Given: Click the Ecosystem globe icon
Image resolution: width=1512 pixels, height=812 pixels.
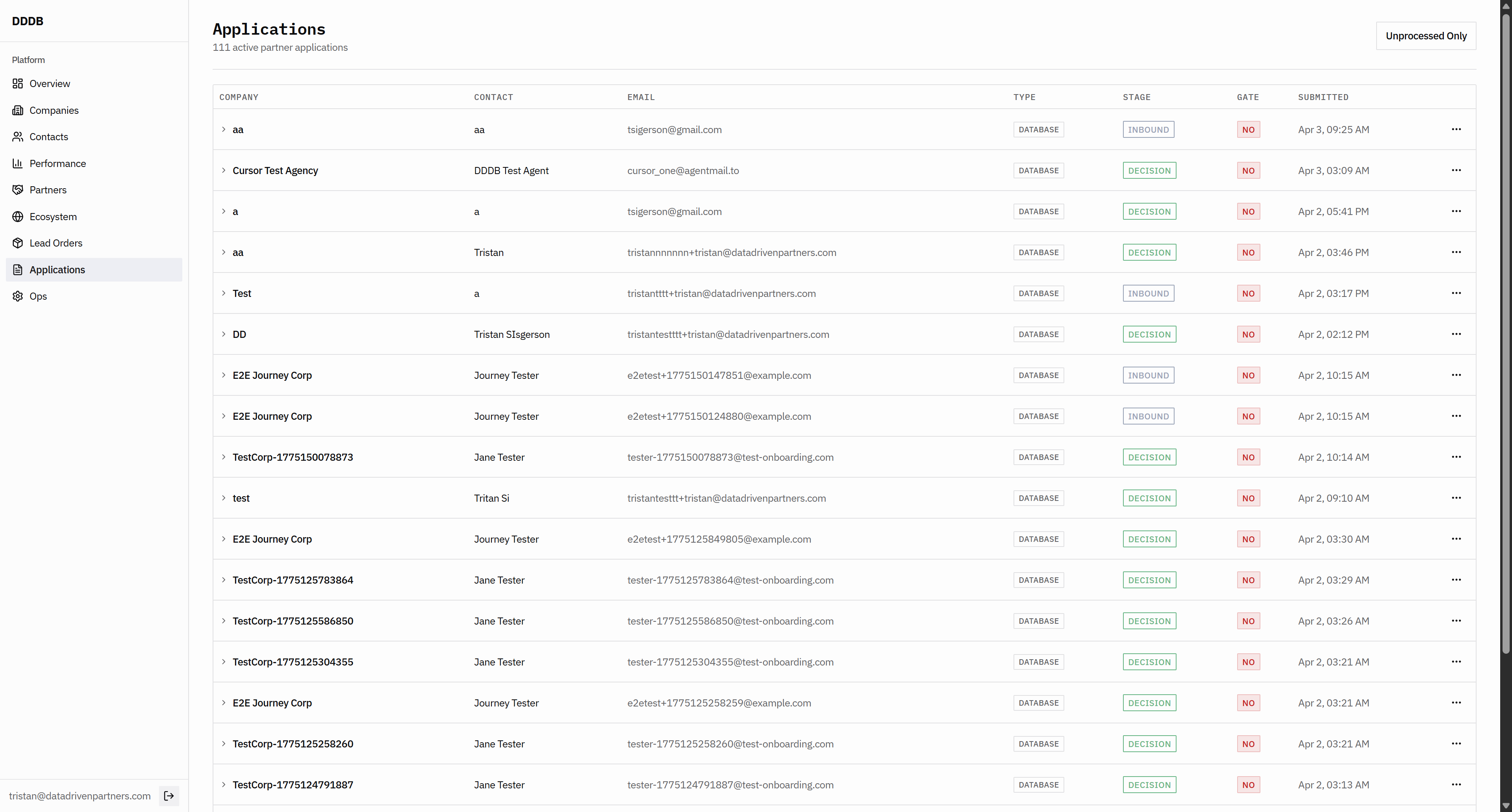Looking at the screenshot, I should (x=18, y=217).
